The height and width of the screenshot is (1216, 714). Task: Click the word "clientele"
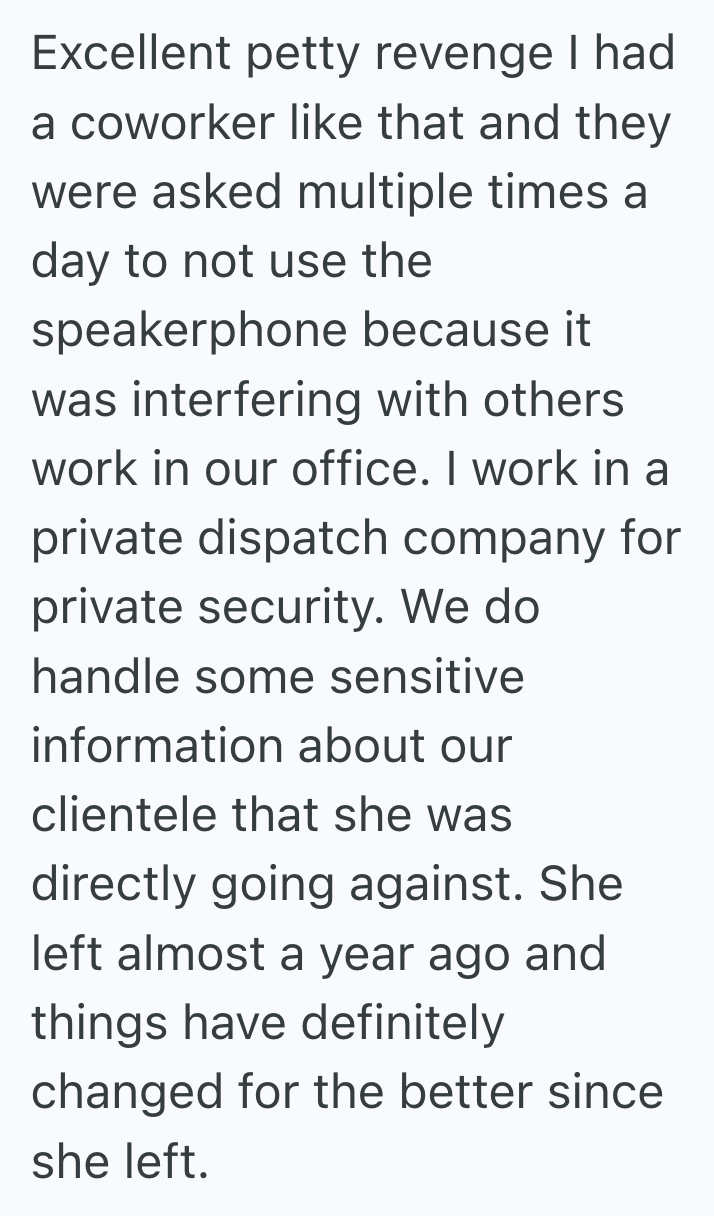pos(125,816)
